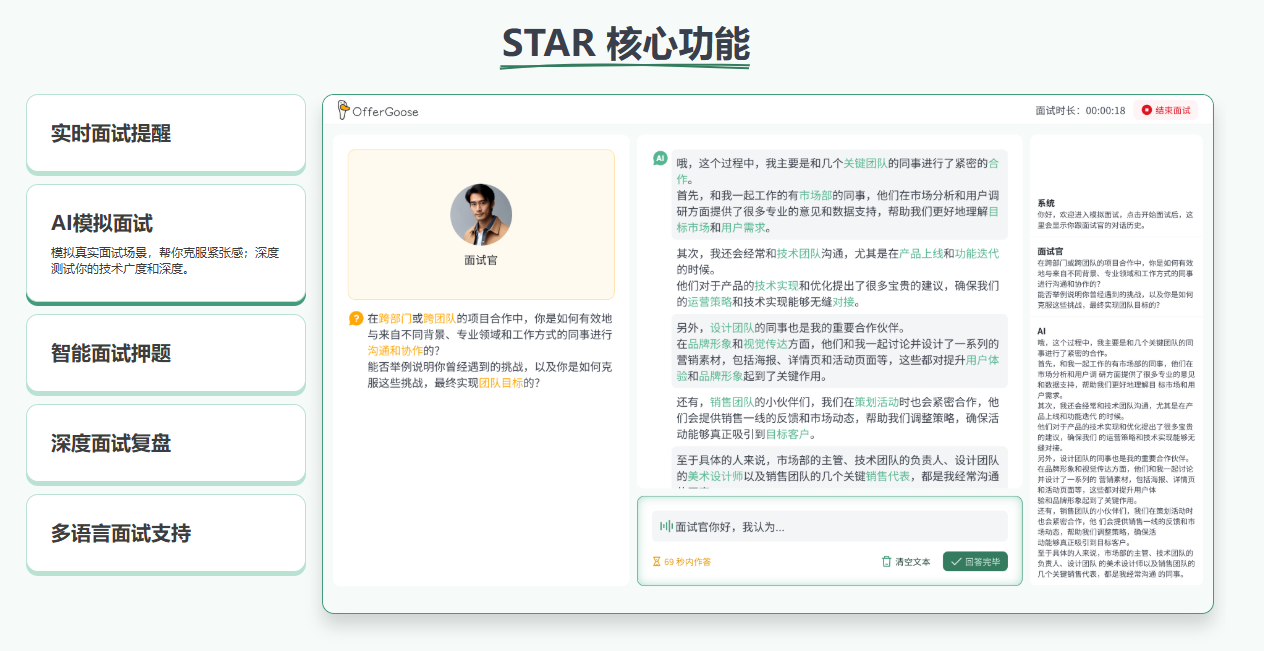
Task: Click the 面试官 label under the avatar
Action: pyautogui.click(x=481, y=260)
